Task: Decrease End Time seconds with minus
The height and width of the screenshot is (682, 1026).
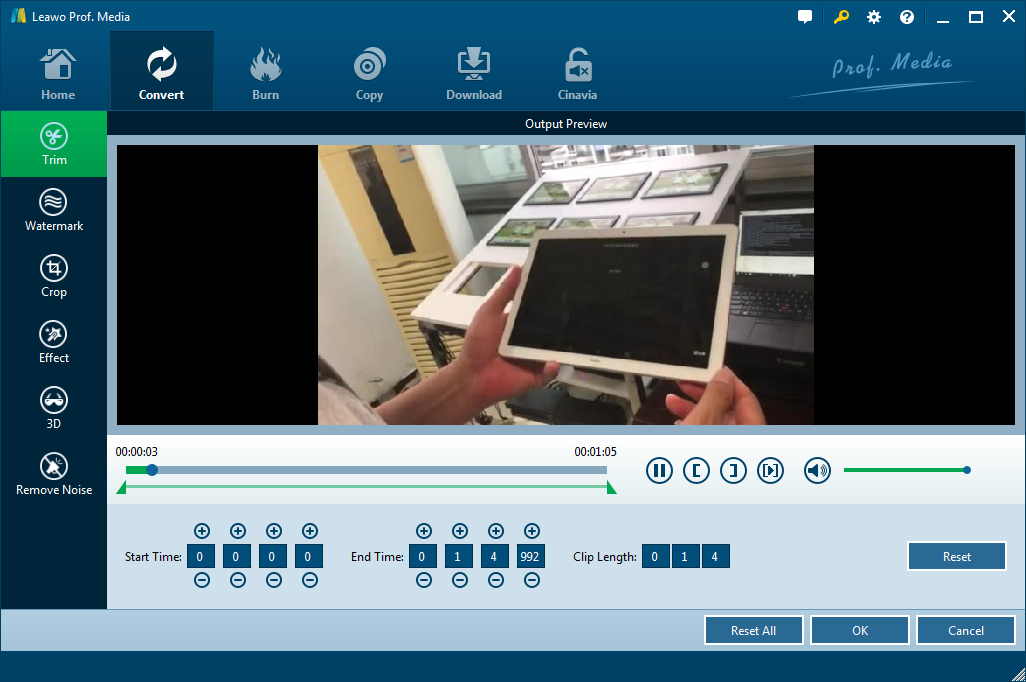Action: coord(496,580)
